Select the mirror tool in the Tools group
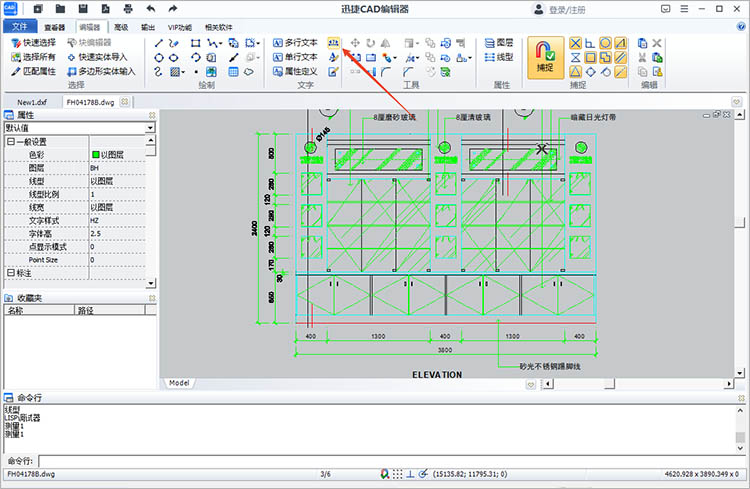The height and width of the screenshot is (489, 750). point(386,43)
